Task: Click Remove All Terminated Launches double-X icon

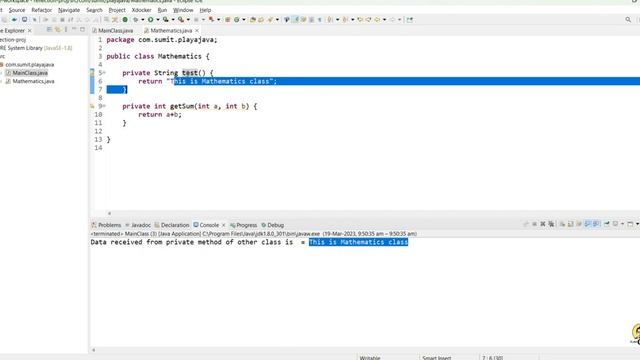Action: point(551,224)
